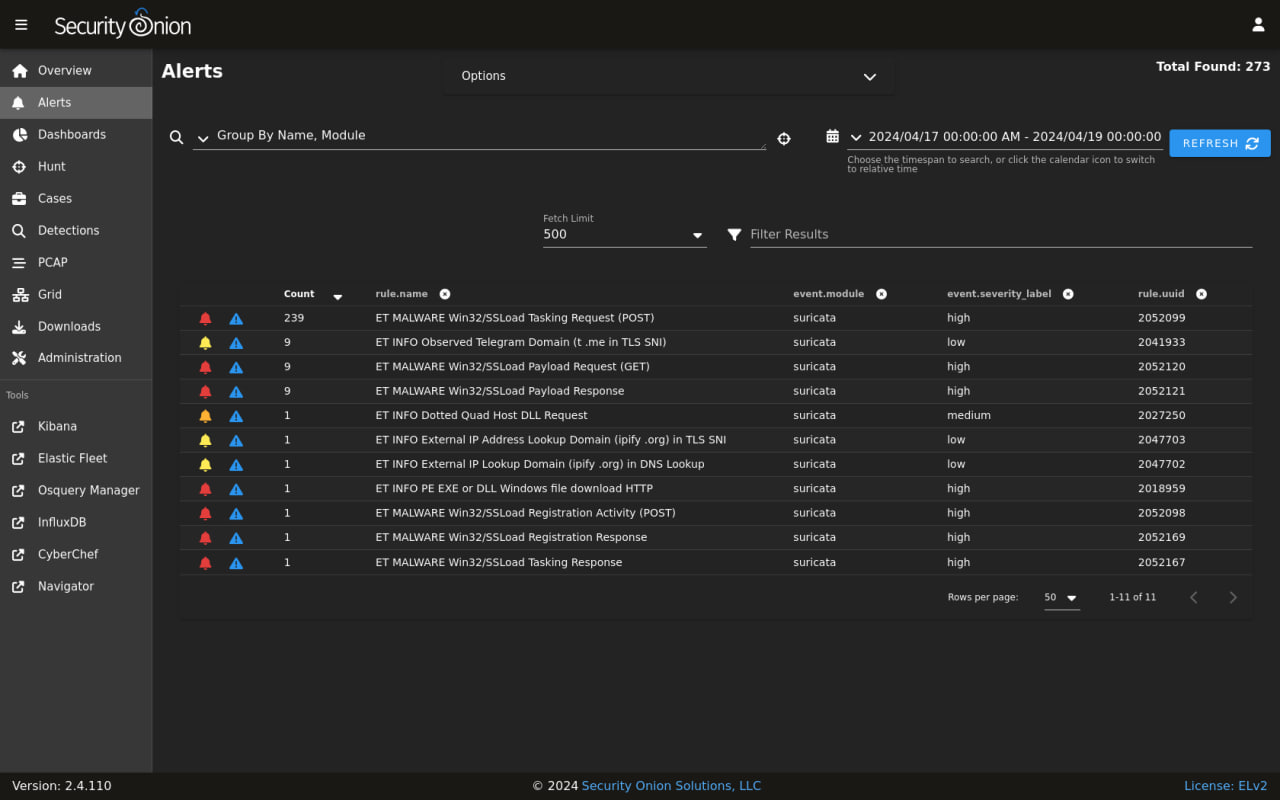
Task: Acknowledge the SSLoad Registration Activity (POST) bell
Action: (206, 514)
